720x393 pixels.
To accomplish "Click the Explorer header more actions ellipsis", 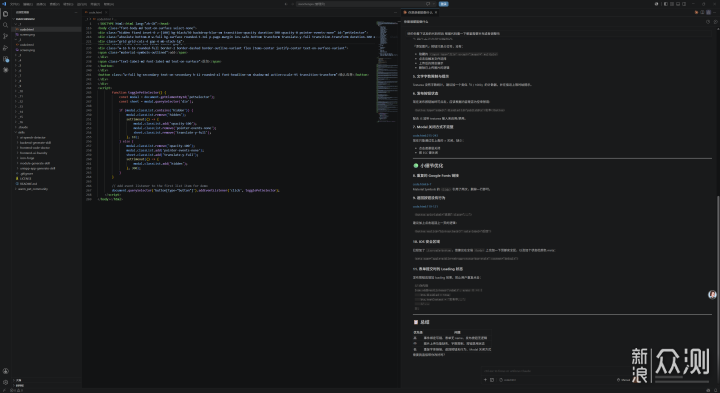I will [76, 12].
